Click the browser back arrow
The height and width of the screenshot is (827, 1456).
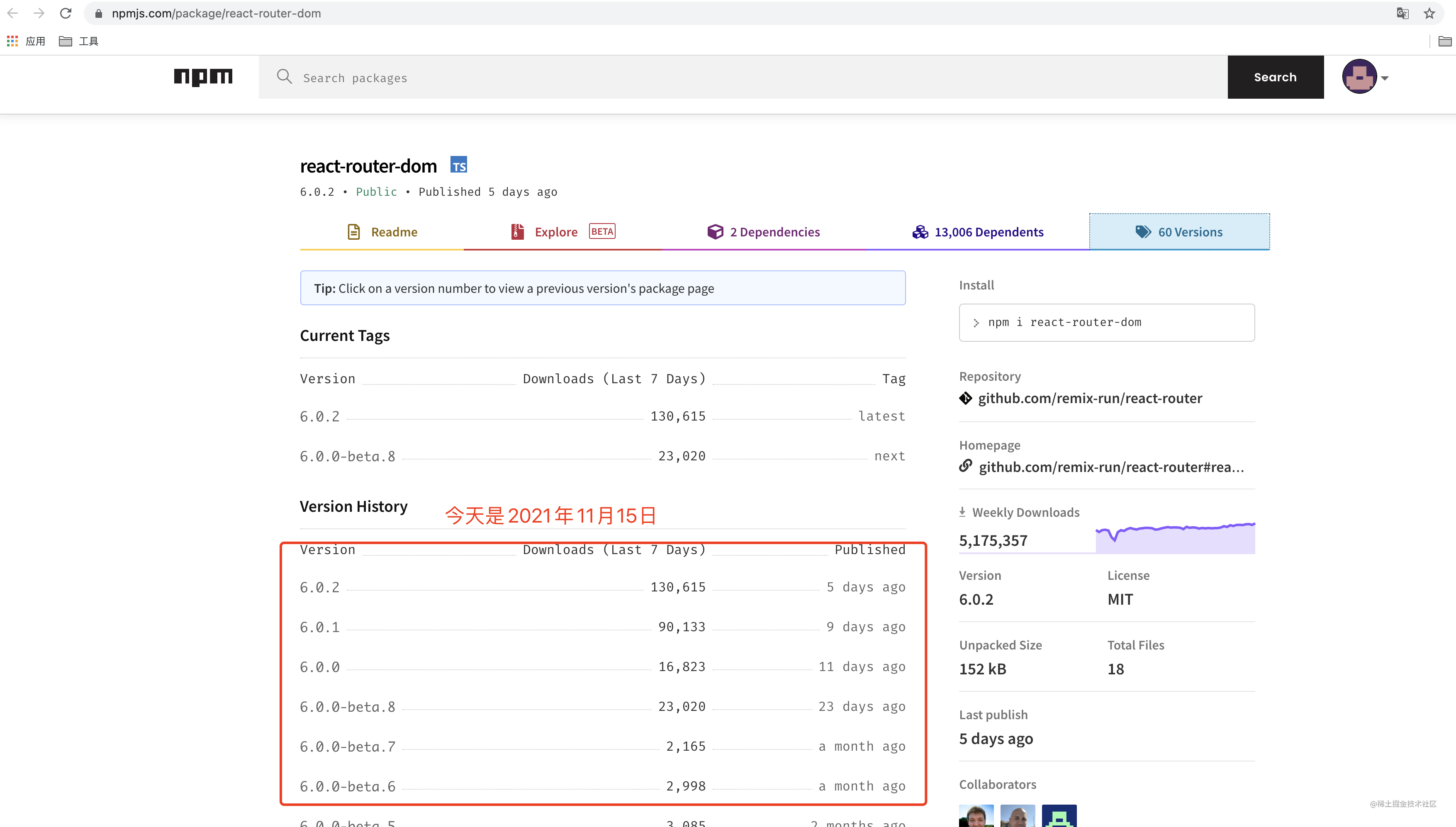click(x=12, y=13)
